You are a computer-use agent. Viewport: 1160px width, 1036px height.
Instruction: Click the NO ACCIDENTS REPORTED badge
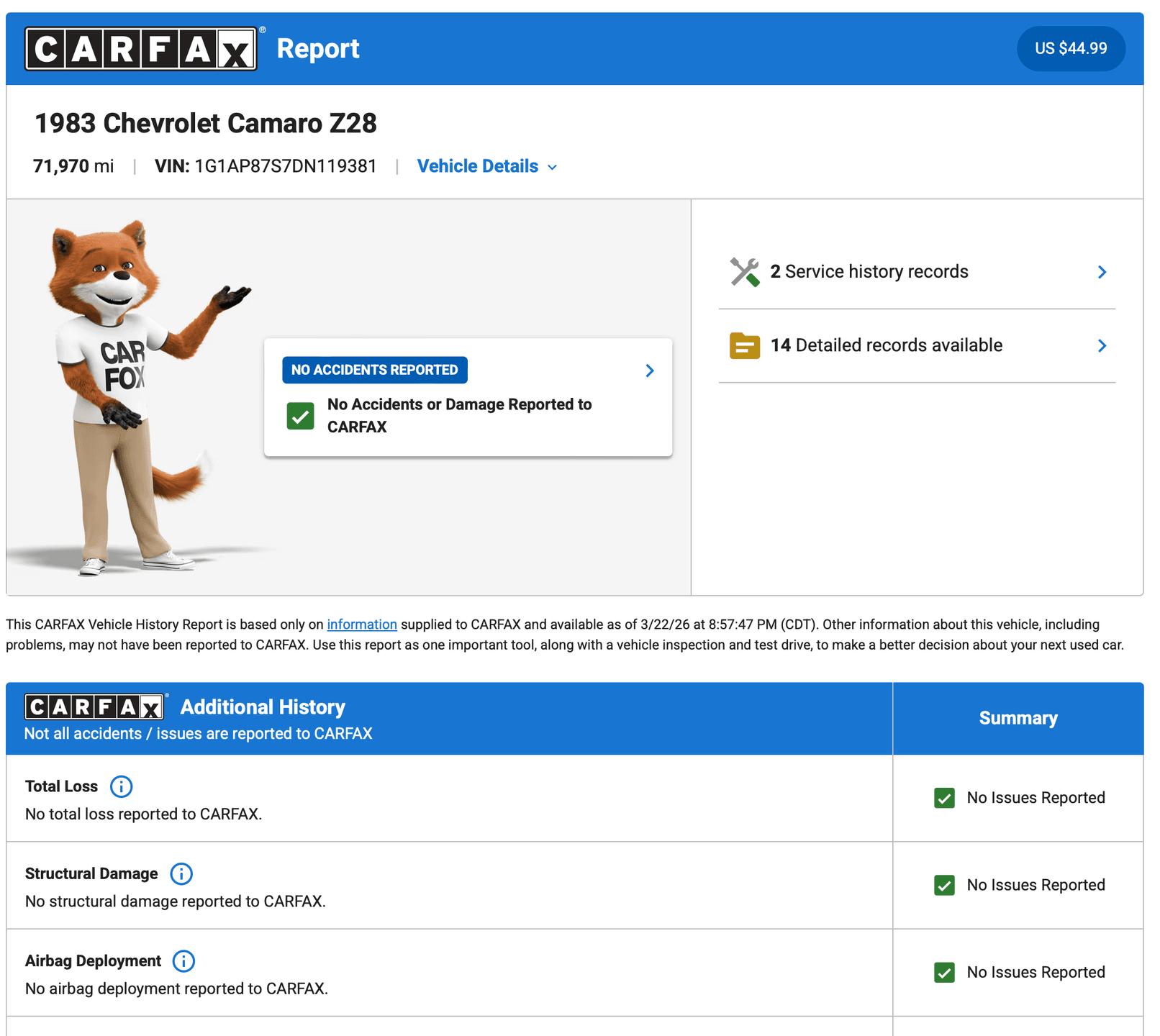point(374,370)
